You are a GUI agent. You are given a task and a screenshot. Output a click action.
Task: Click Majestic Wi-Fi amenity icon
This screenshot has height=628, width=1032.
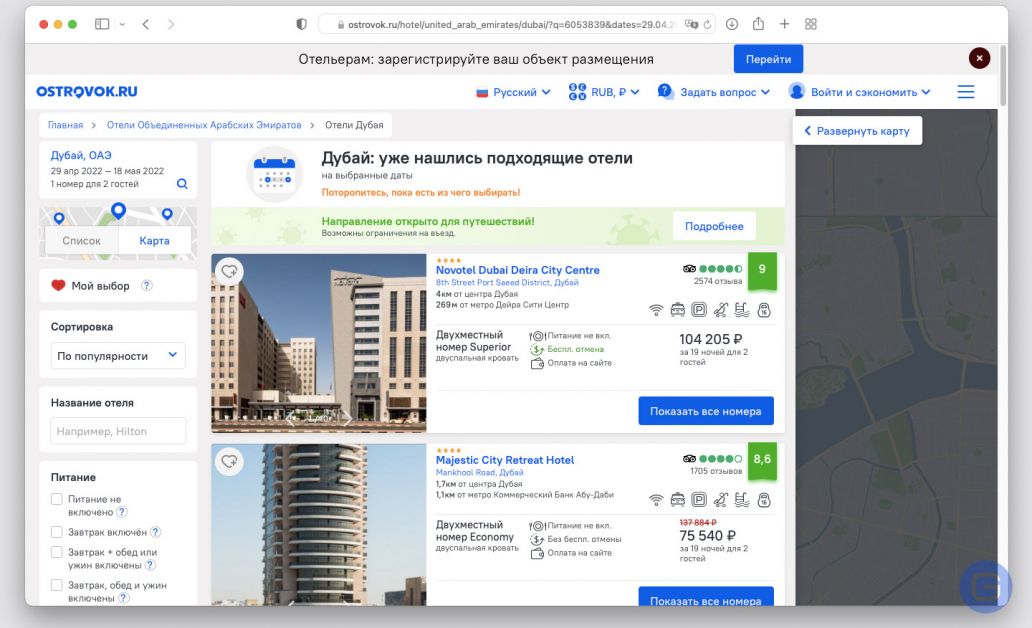[656, 500]
